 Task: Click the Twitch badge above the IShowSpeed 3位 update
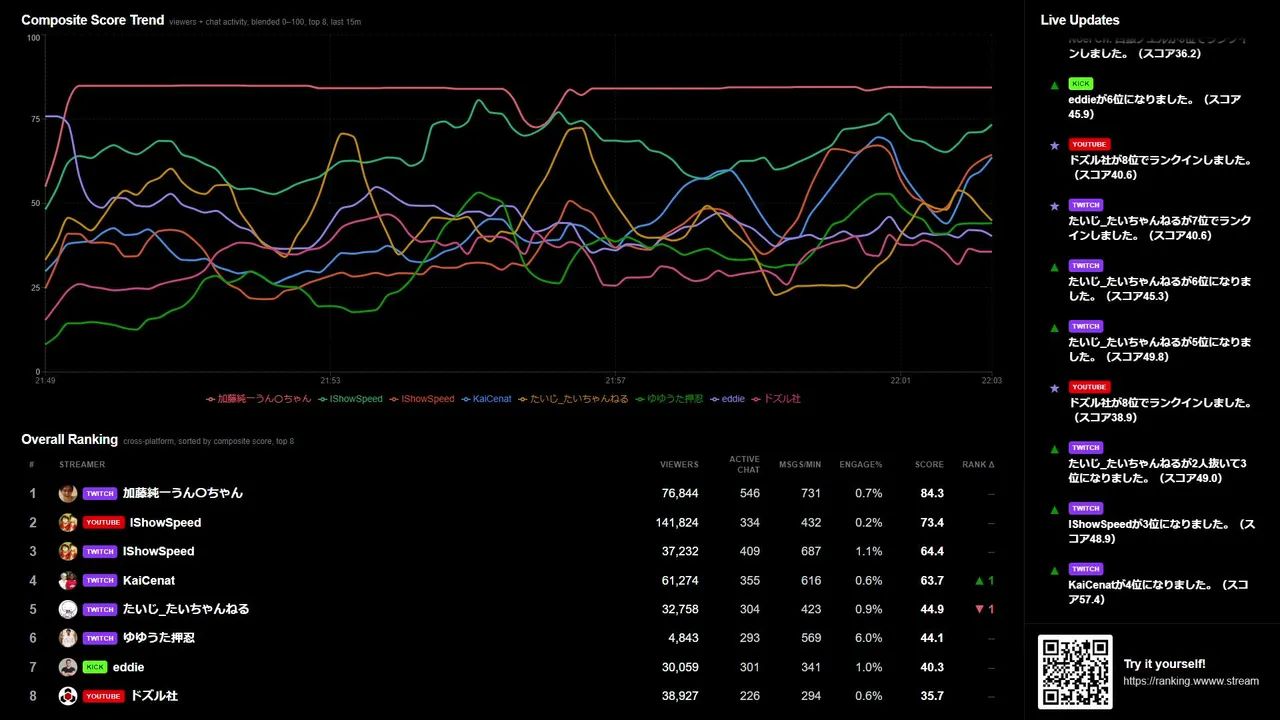pyautogui.click(x=1086, y=508)
